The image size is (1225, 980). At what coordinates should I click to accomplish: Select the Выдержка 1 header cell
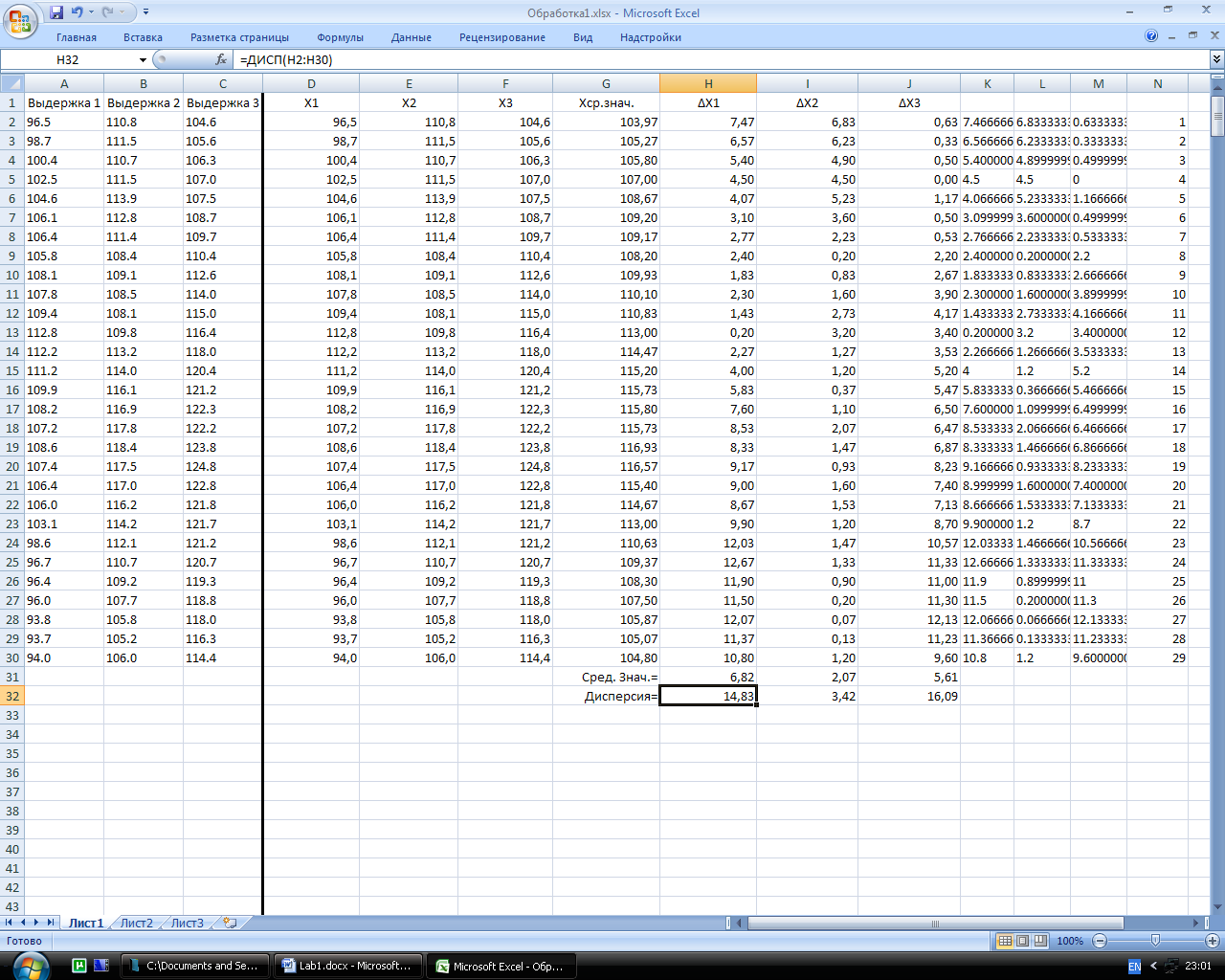pos(64,102)
